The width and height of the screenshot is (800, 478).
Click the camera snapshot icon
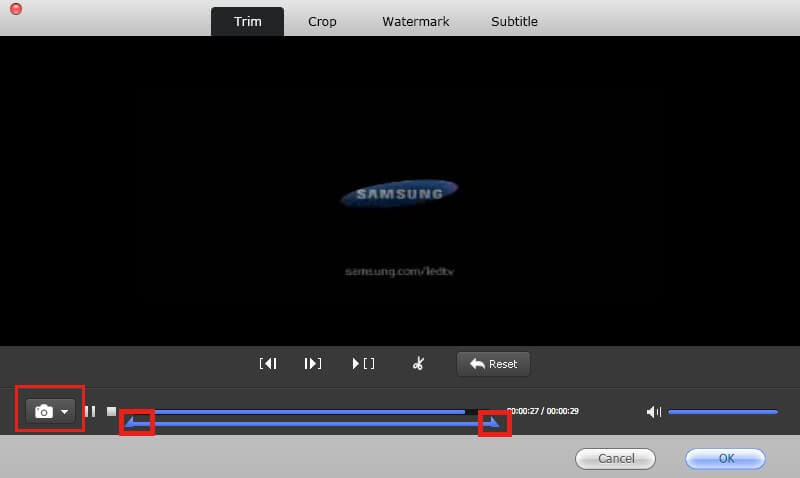click(43, 411)
